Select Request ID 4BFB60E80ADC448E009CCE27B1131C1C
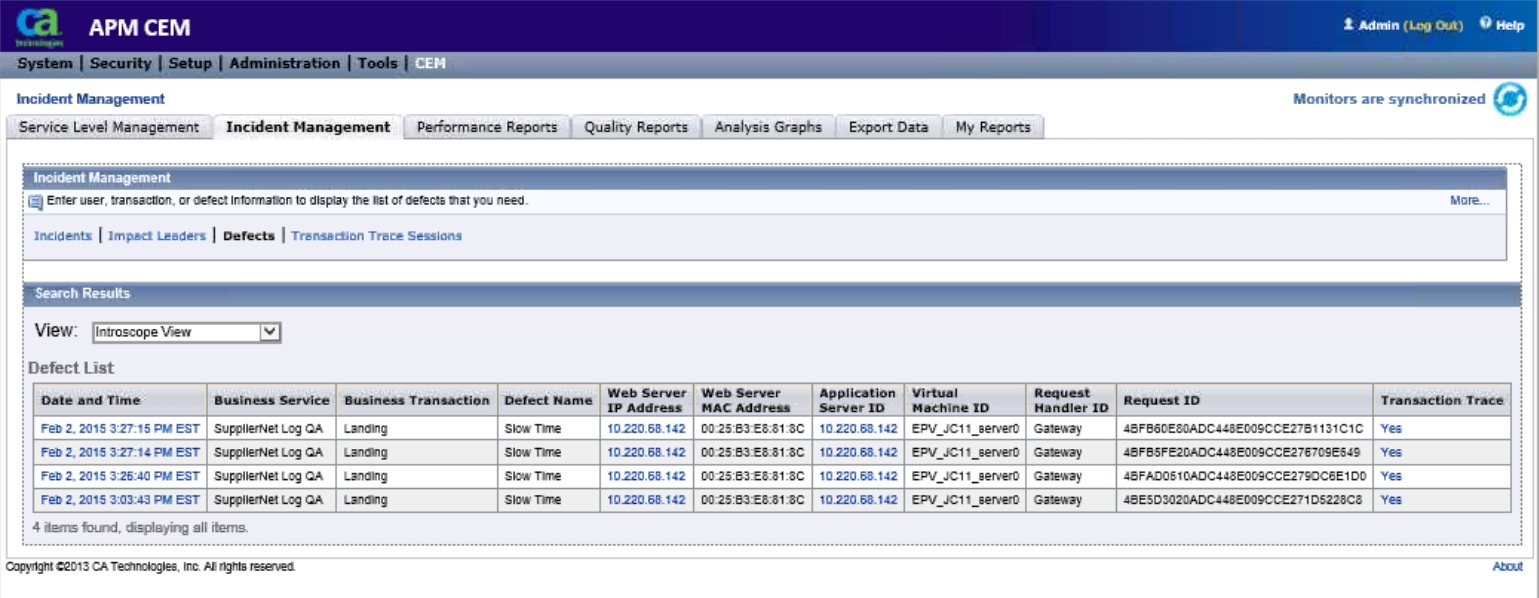This screenshot has width=1539, height=598. click(x=1243, y=428)
